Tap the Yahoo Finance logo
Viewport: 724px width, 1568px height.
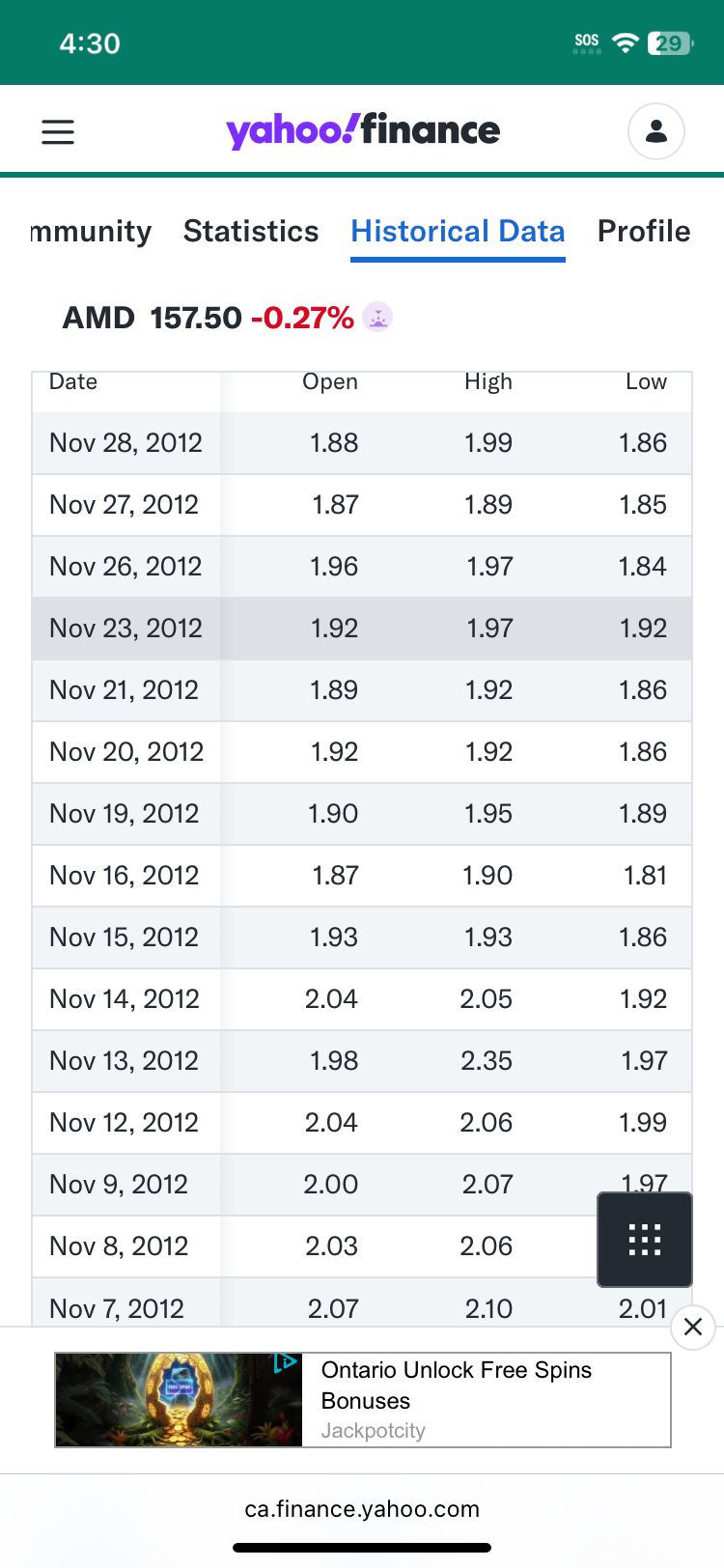pyautogui.click(x=363, y=130)
